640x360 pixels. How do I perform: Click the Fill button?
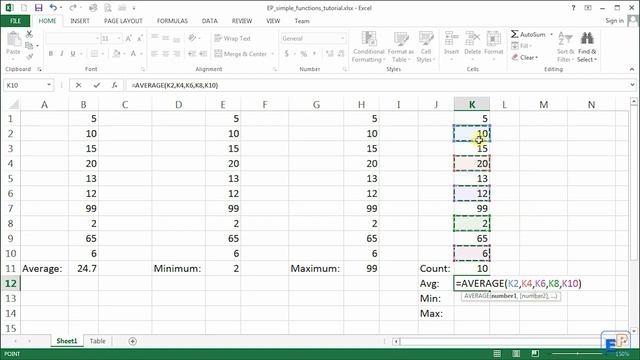point(521,46)
